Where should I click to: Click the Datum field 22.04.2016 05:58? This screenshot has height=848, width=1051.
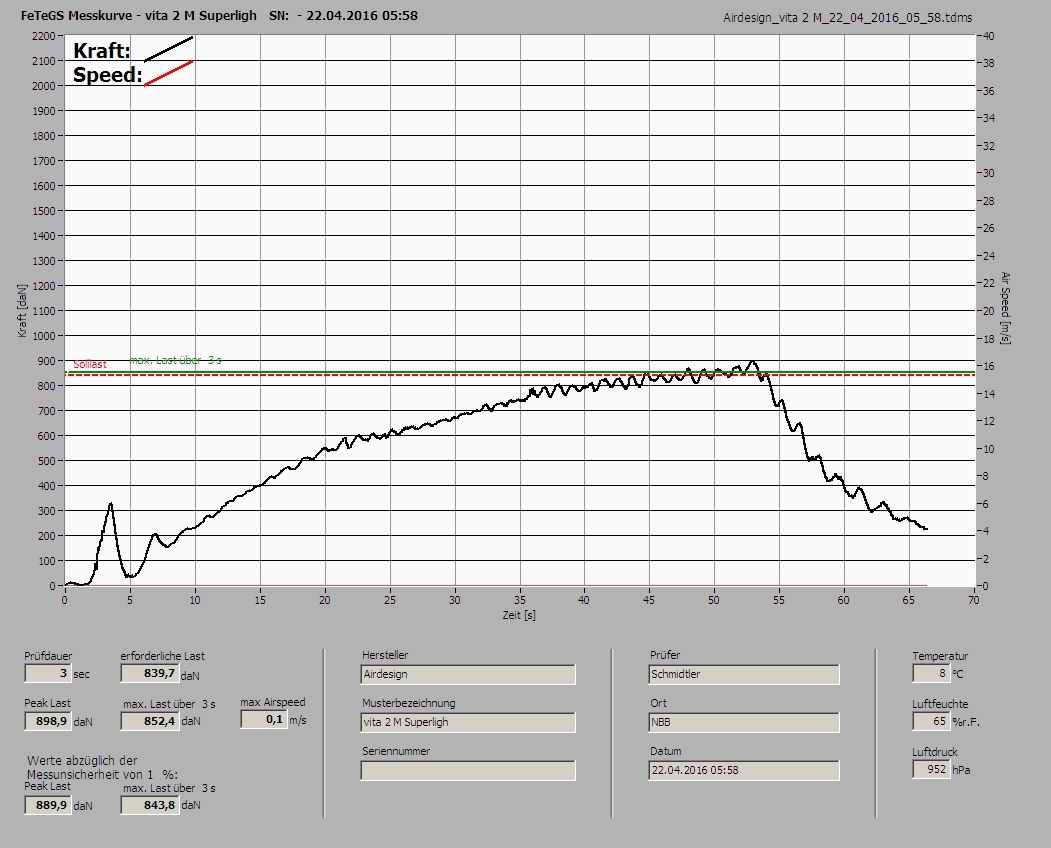coord(744,771)
